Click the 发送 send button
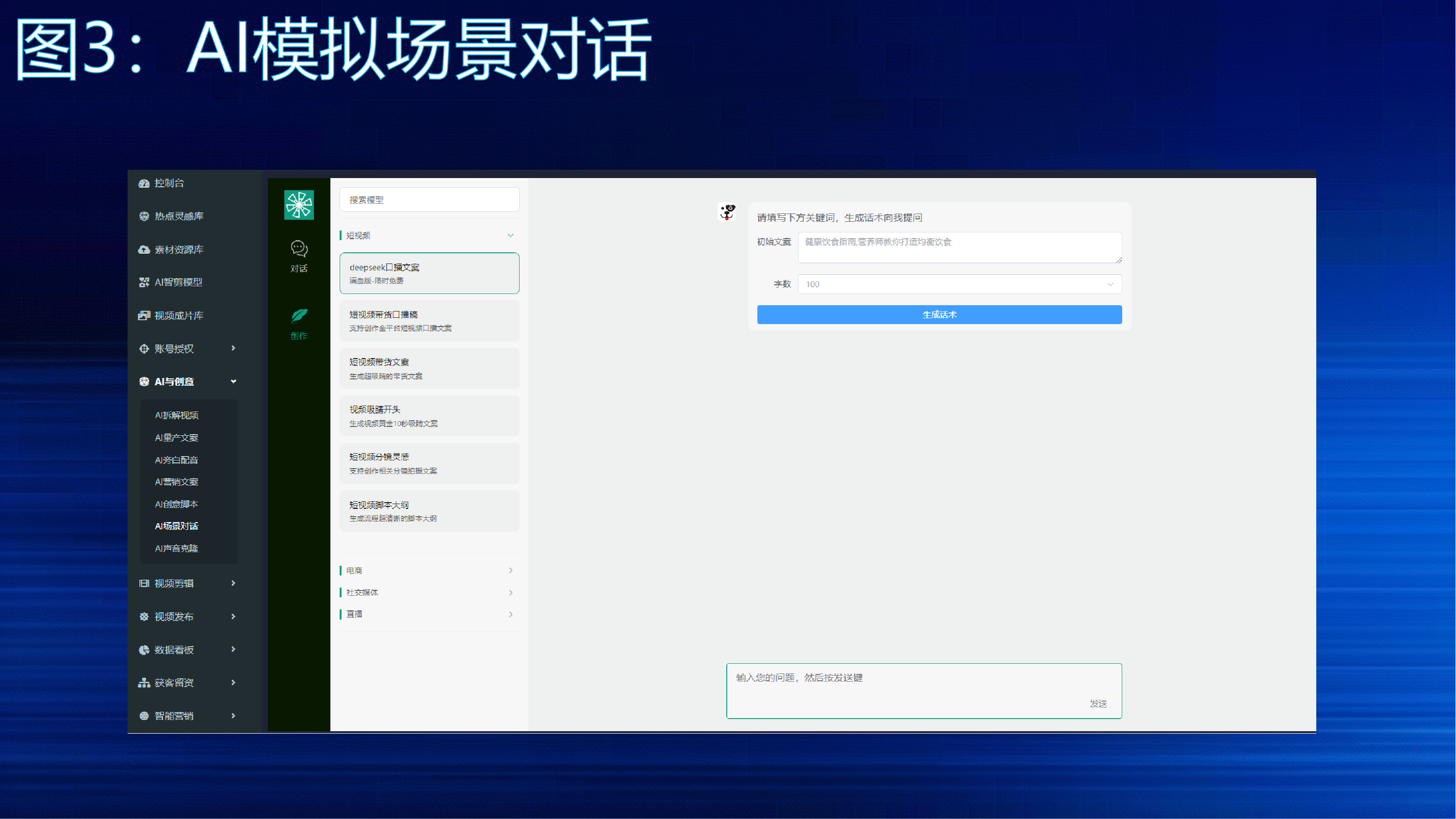The image size is (1456, 819). click(x=1098, y=704)
